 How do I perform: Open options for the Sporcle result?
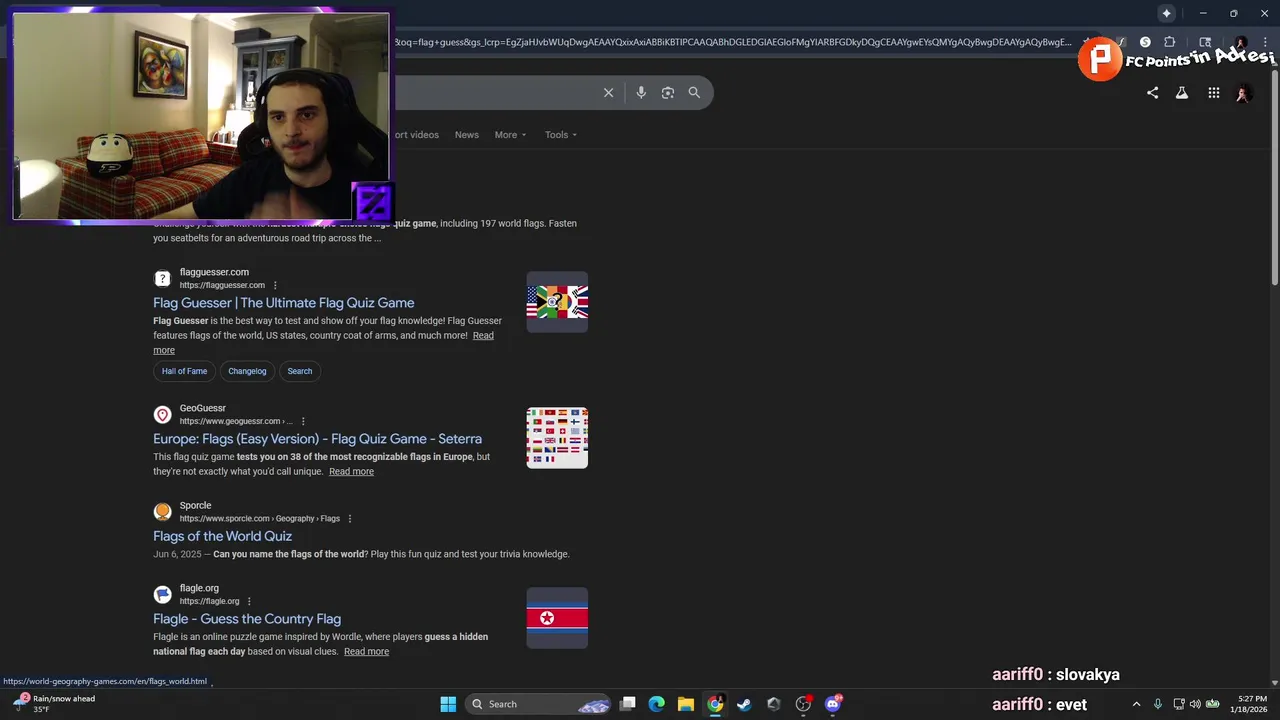click(x=349, y=519)
